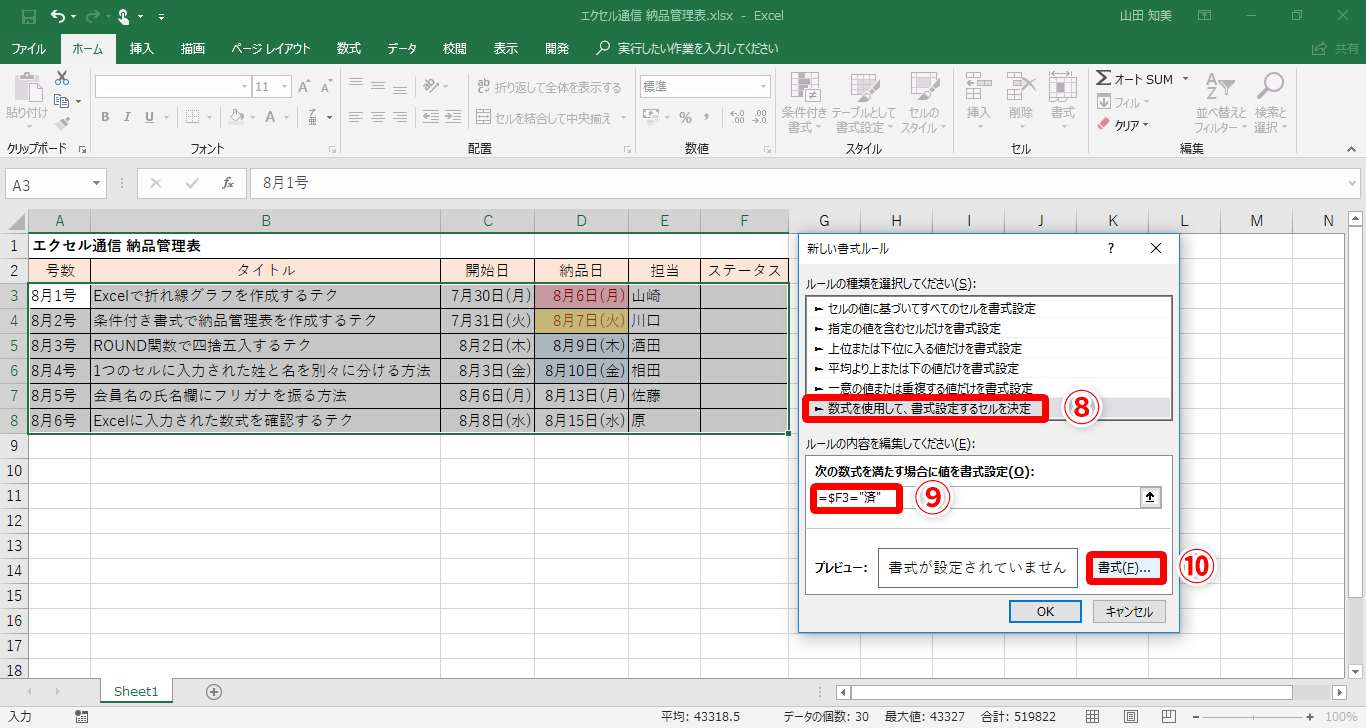Switch to the 数式 (Formulas) tab
1366x728 pixels.
[x=349, y=48]
